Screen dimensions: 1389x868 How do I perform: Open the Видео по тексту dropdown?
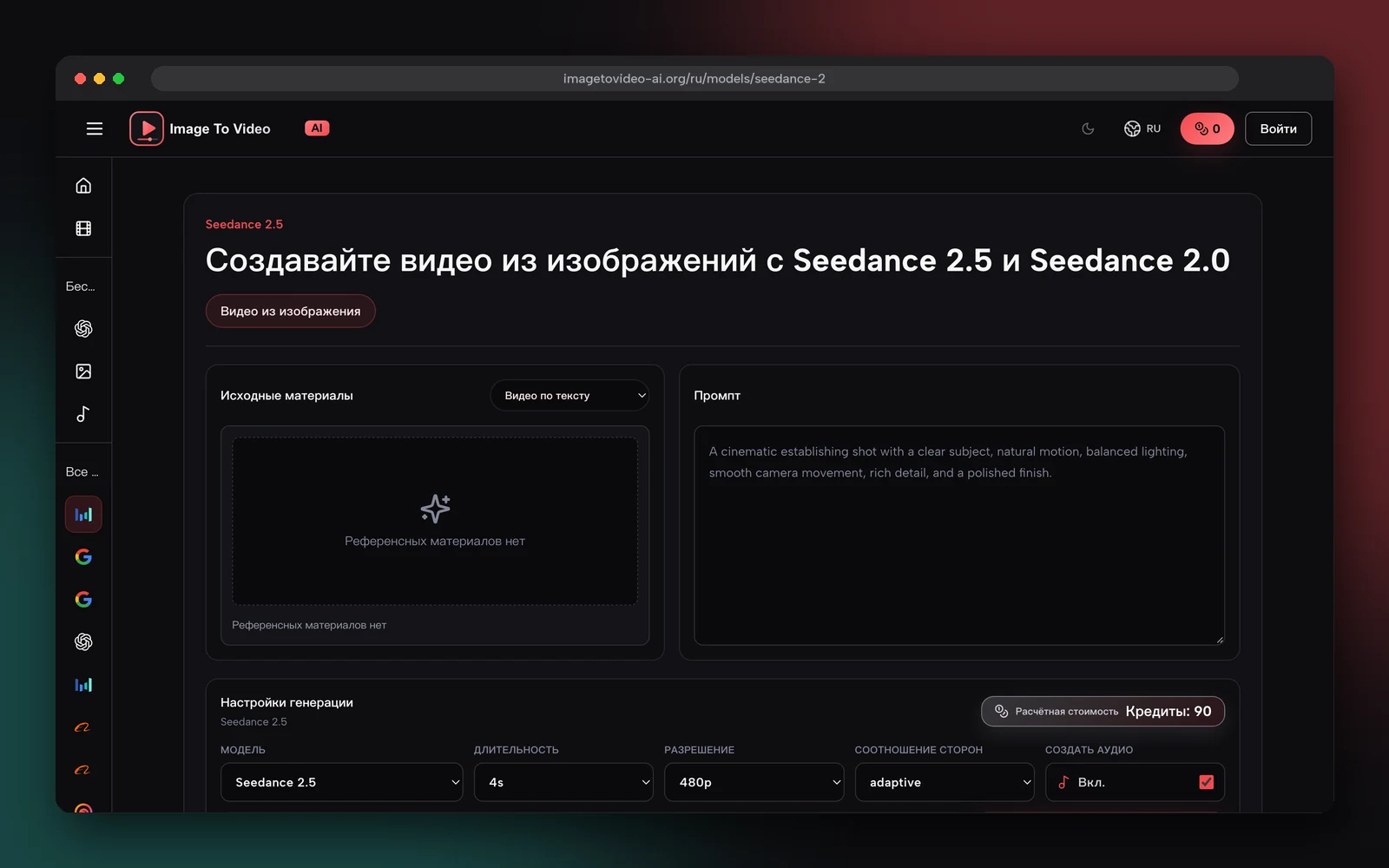(x=569, y=396)
